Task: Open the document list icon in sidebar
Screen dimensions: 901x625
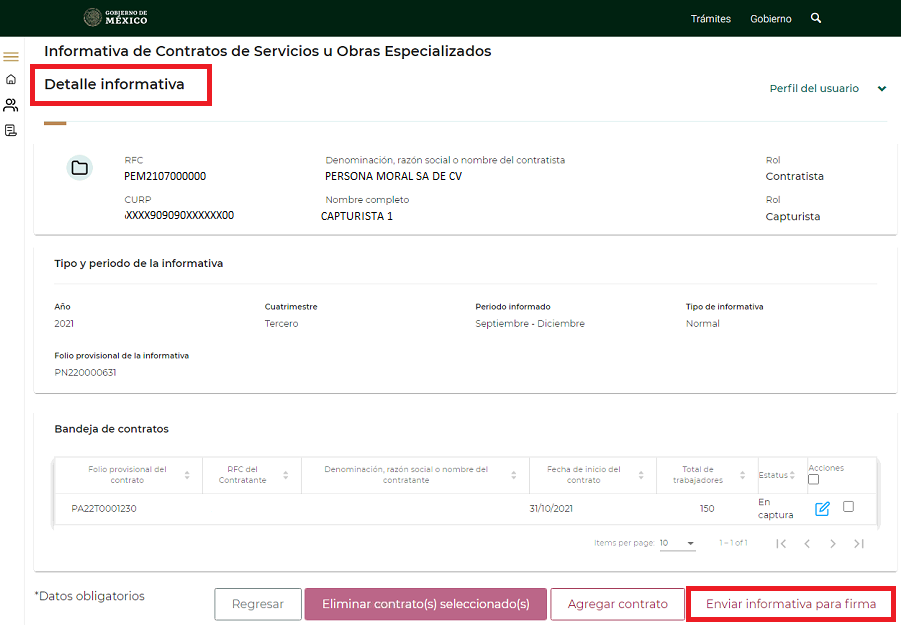Action: (x=11, y=131)
